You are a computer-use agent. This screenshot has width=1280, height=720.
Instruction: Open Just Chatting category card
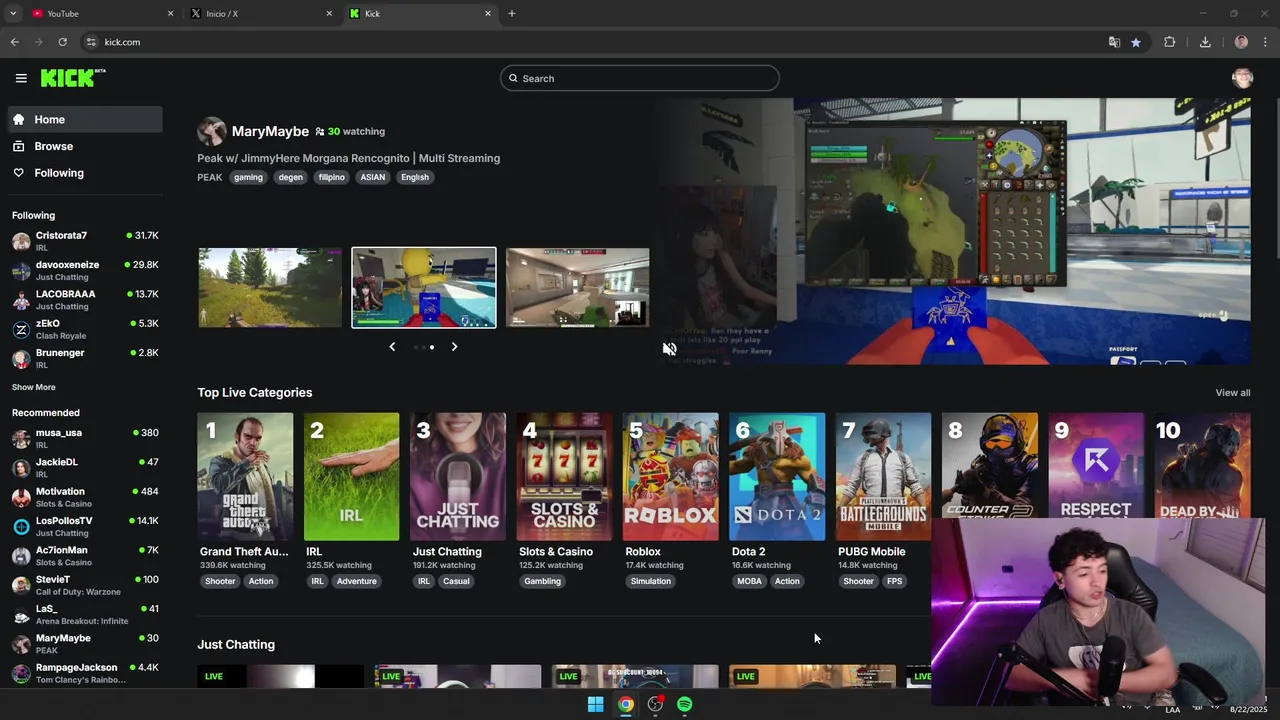(x=458, y=476)
